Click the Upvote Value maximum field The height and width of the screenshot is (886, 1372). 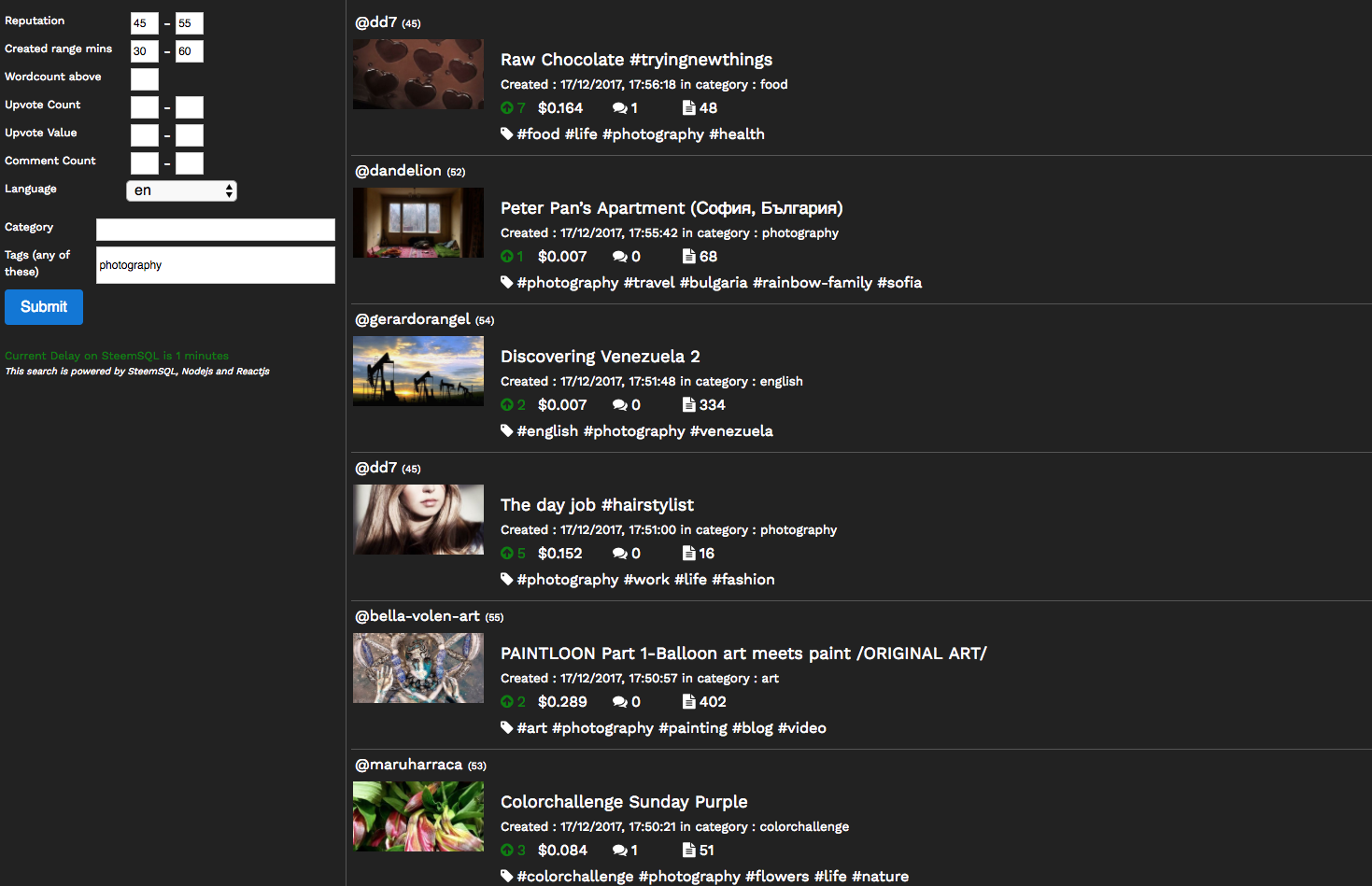tap(190, 135)
